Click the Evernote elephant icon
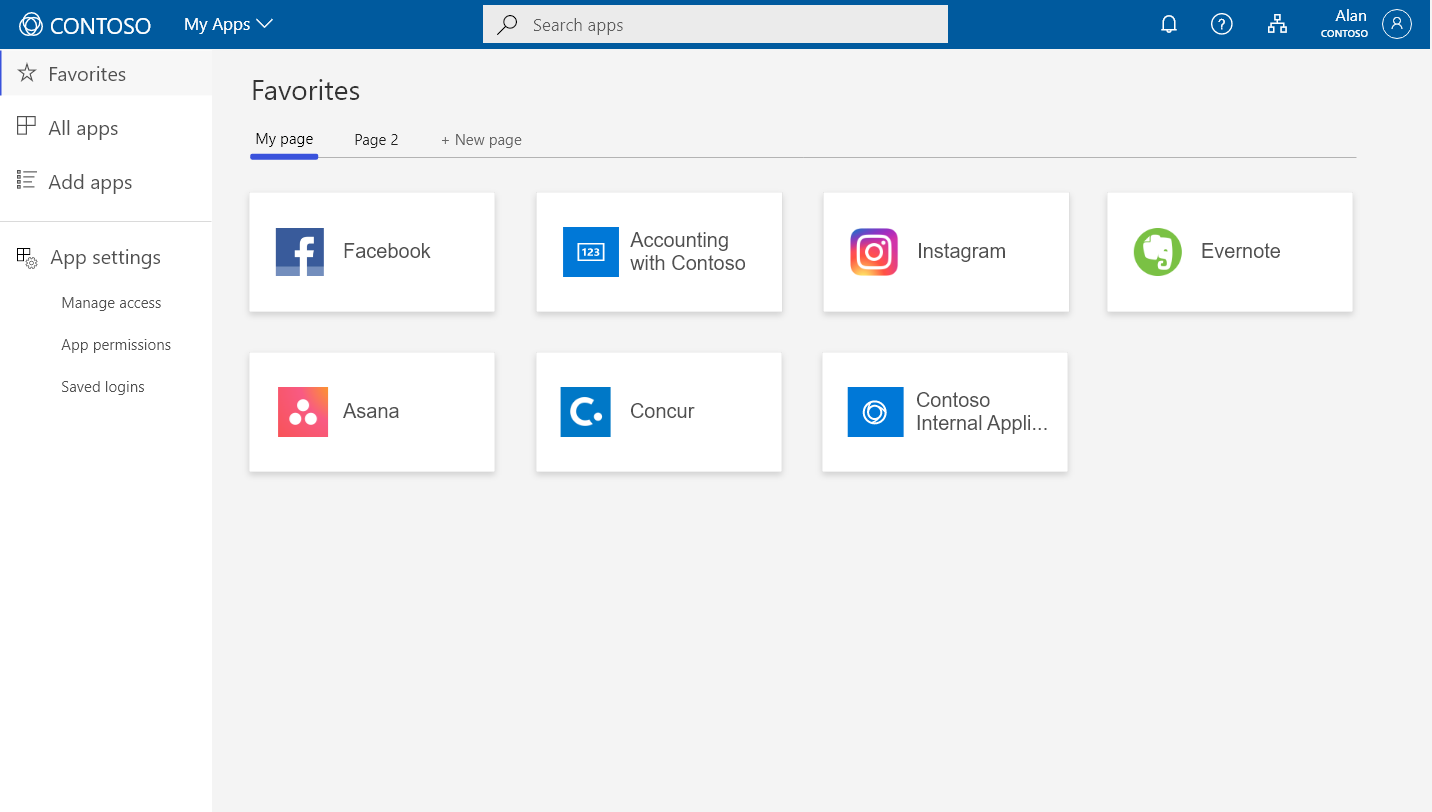Image resolution: width=1432 pixels, height=812 pixels. click(x=1158, y=252)
